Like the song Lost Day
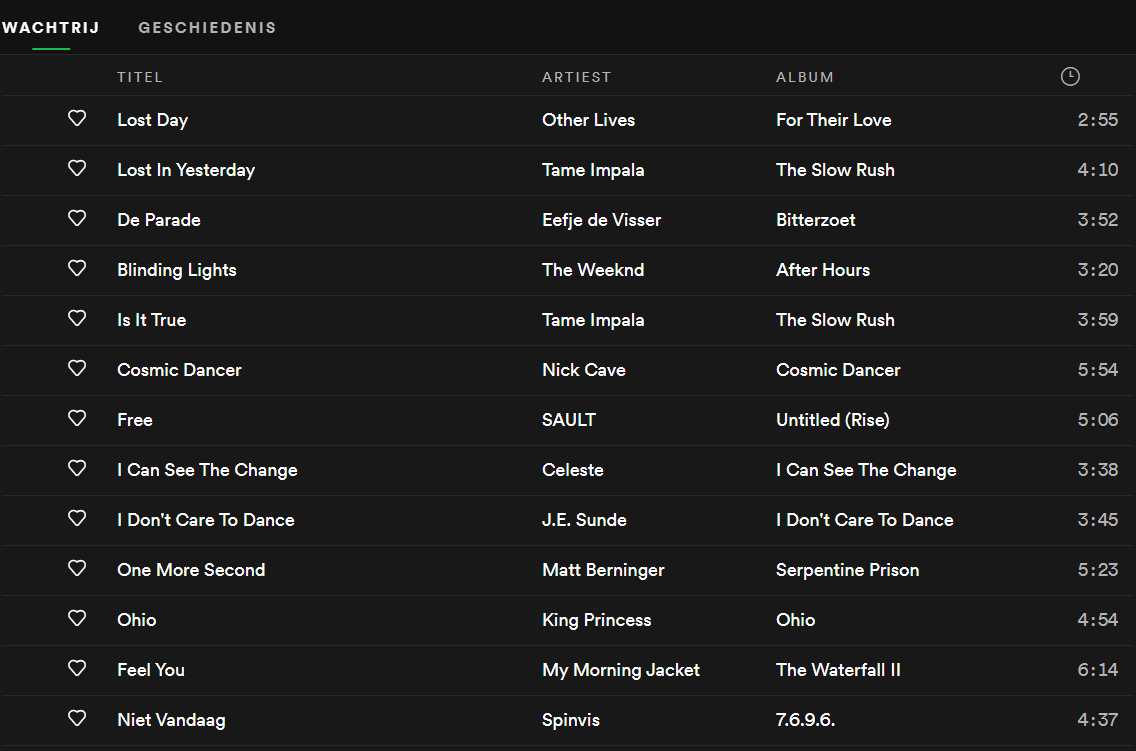Viewport: 1136px width, 751px height. (x=77, y=118)
